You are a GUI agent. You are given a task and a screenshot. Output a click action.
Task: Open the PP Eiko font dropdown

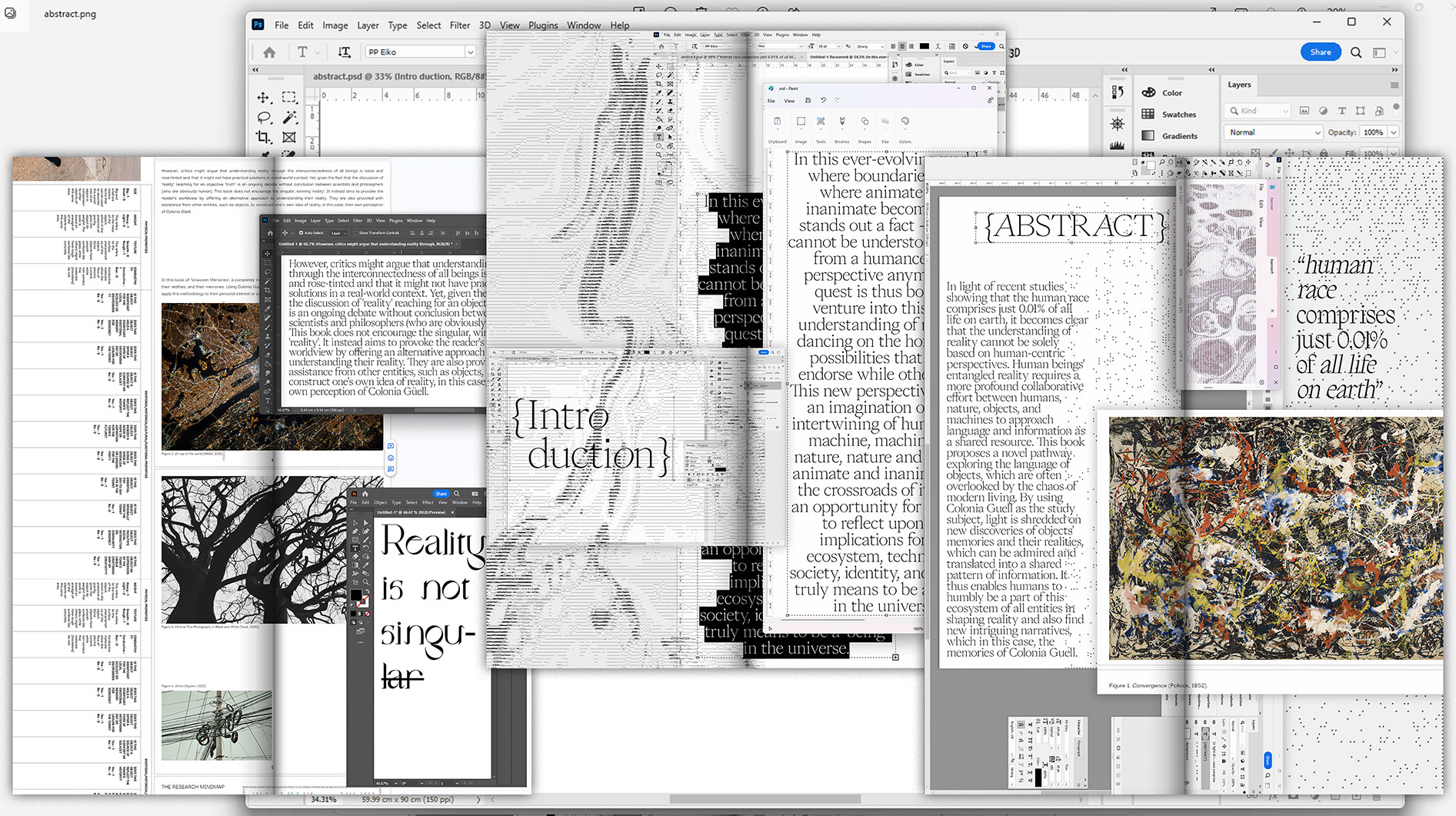tap(470, 52)
